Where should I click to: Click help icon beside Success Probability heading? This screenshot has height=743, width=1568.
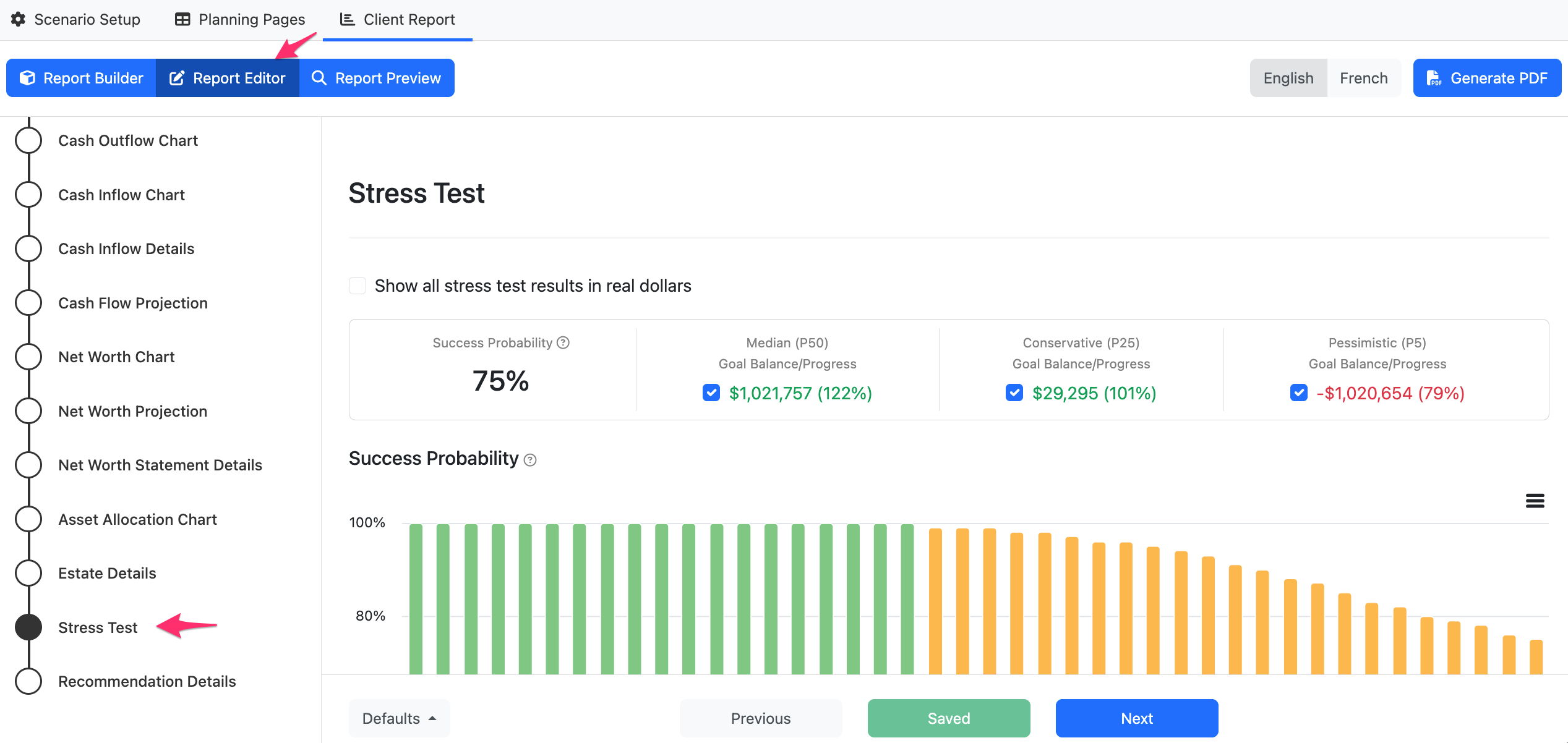point(530,460)
